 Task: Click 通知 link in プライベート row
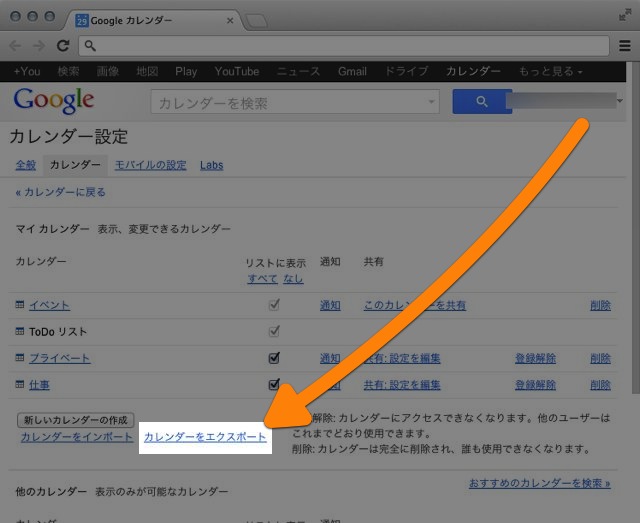coord(330,358)
